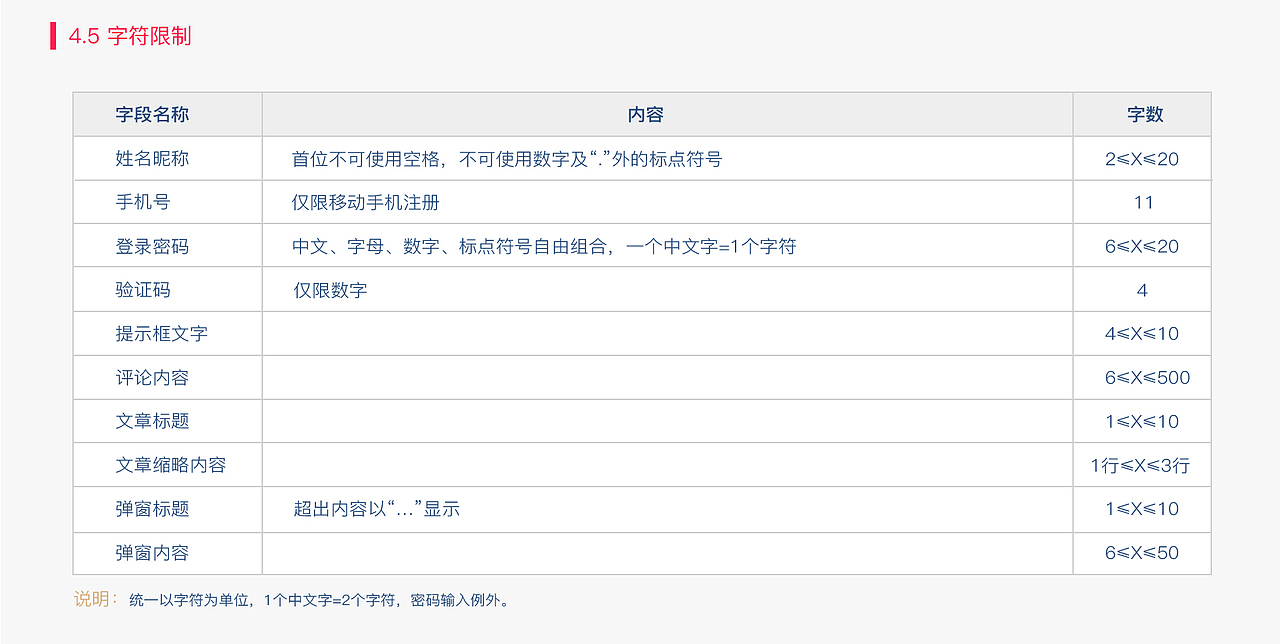
Task: Select the 弹窗标题 row label
Action: click(x=152, y=509)
